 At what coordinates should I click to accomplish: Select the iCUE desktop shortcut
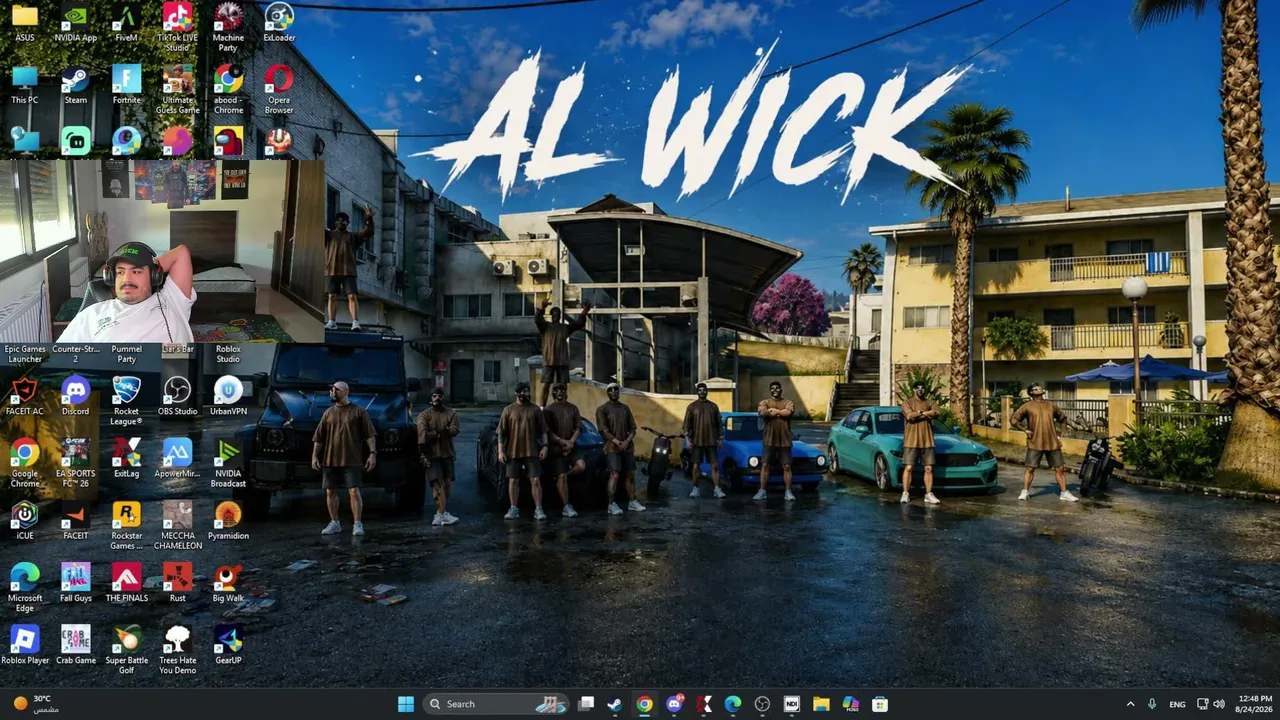25,520
